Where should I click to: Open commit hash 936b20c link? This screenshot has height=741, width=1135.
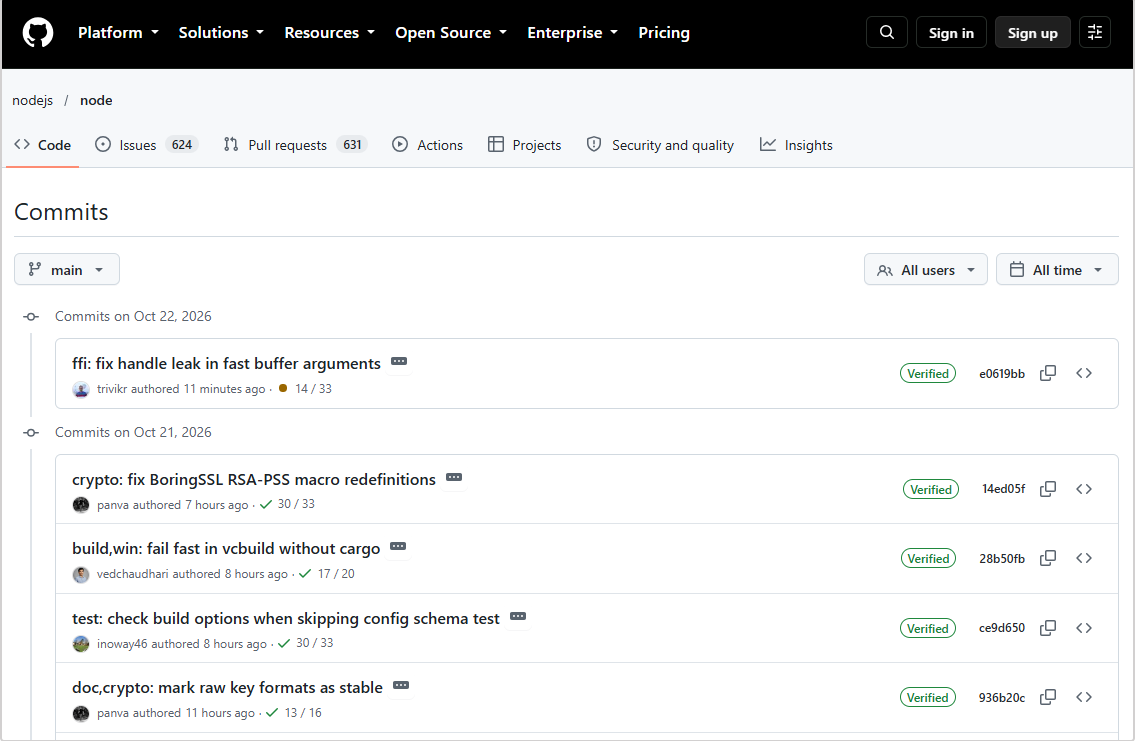pyautogui.click(x=1002, y=698)
